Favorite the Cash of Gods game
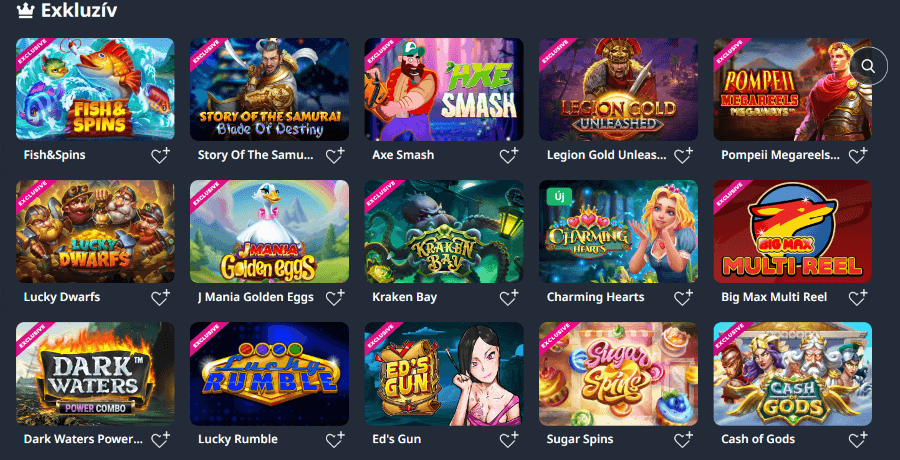The height and width of the screenshot is (460, 900). click(858, 439)
